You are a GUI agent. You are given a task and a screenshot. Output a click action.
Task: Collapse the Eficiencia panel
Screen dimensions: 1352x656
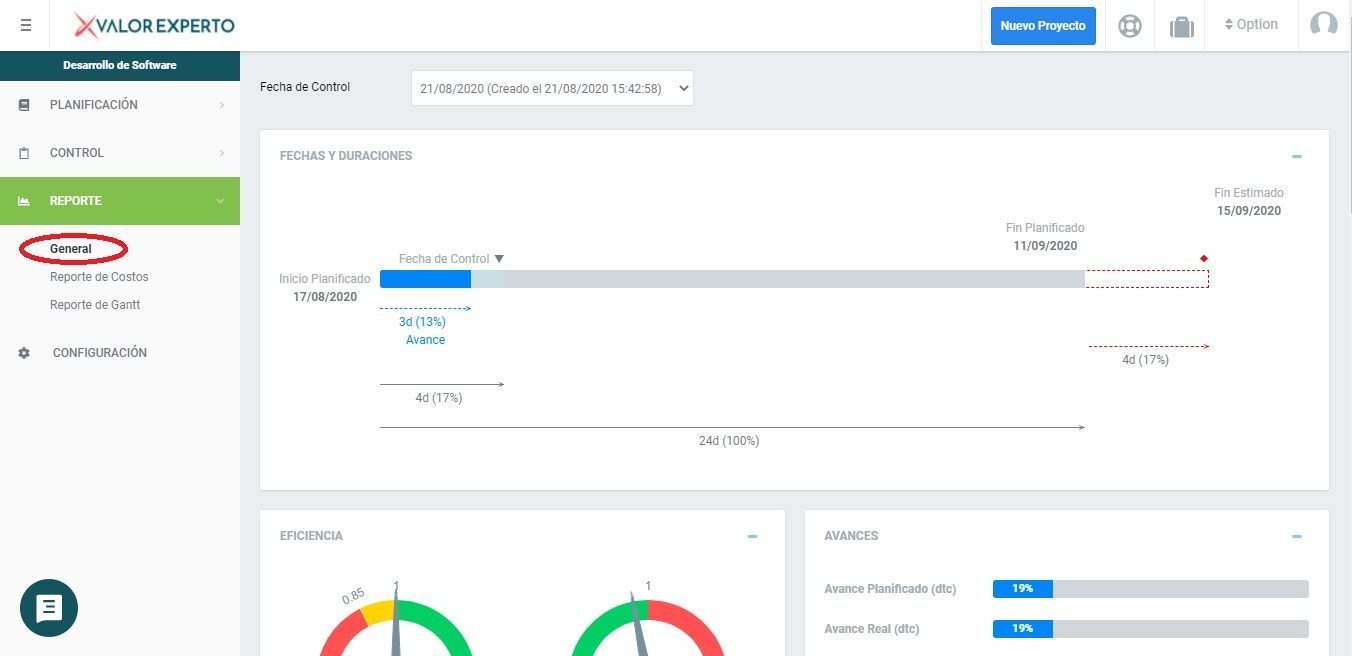click(752, 537)
